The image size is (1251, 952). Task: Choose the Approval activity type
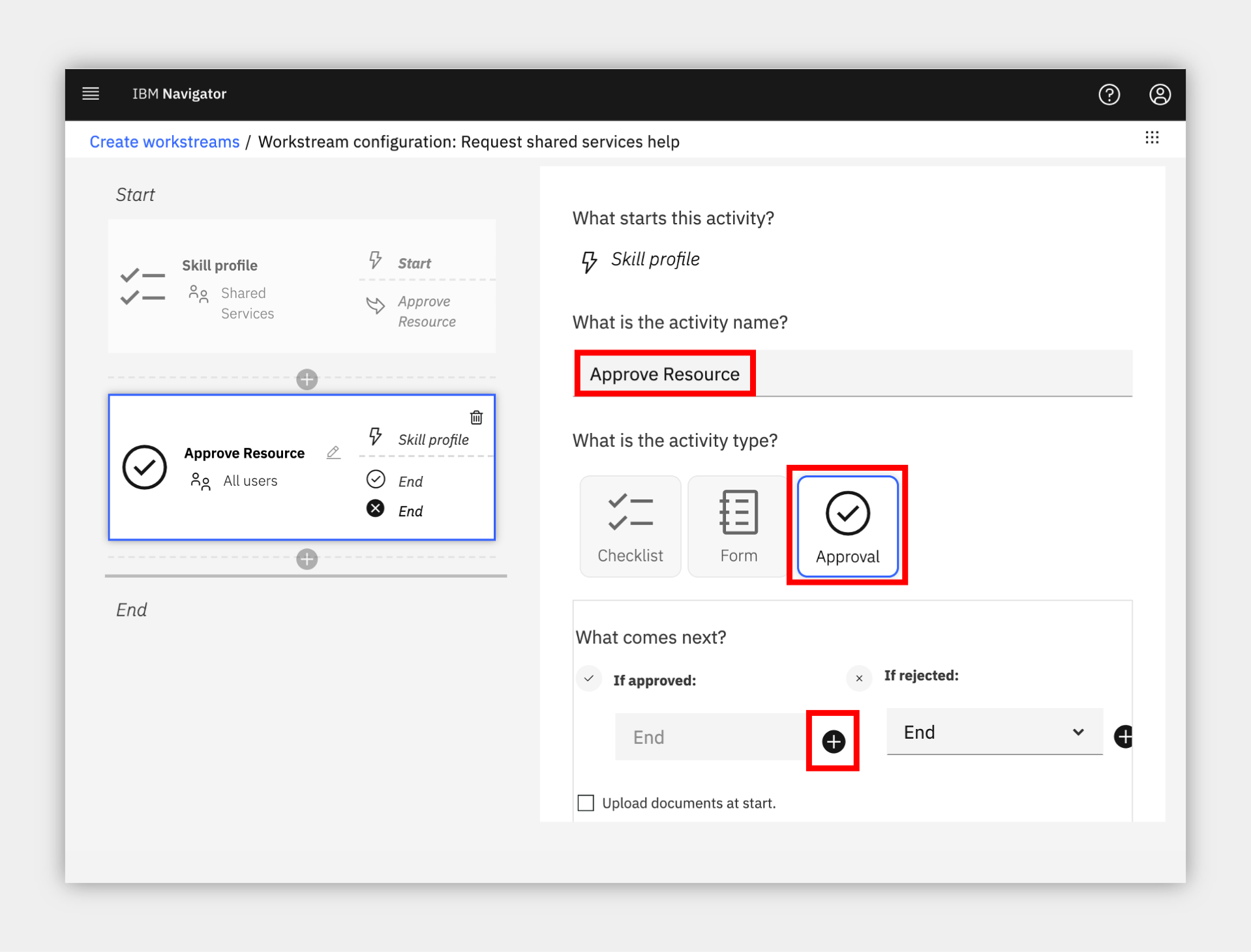tap(847, 526)
